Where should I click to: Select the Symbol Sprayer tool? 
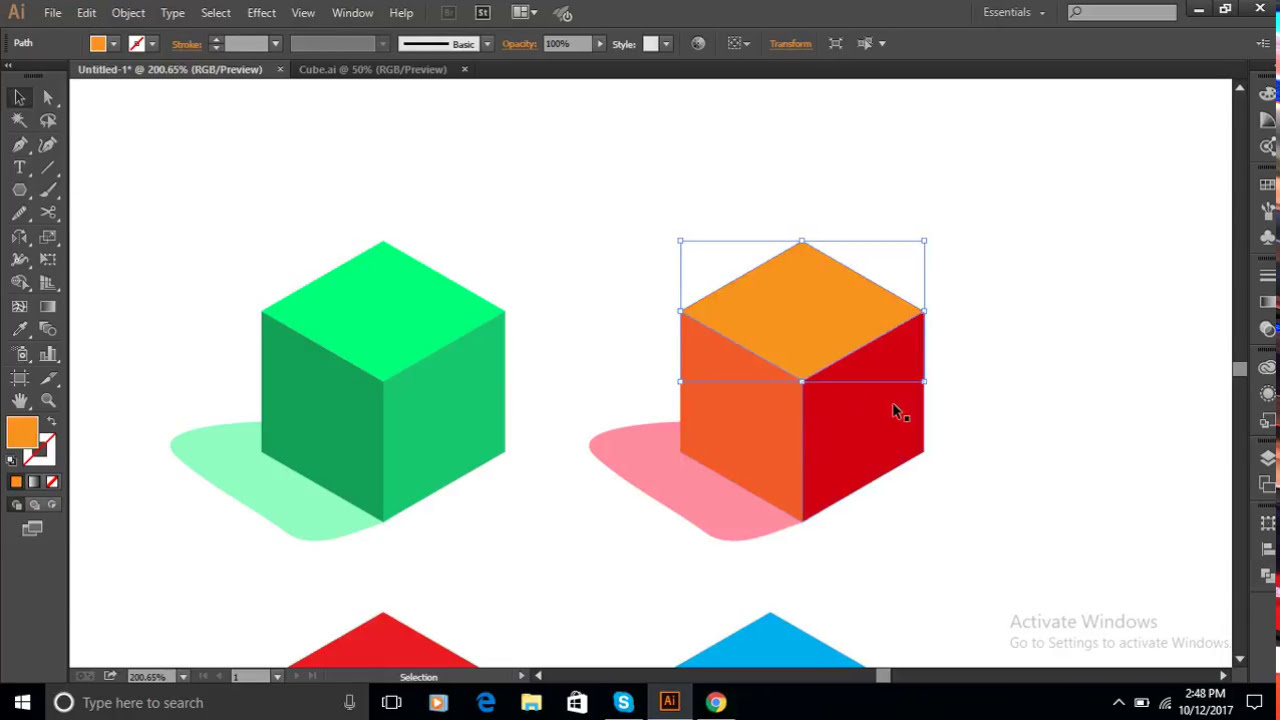point(19,354)
